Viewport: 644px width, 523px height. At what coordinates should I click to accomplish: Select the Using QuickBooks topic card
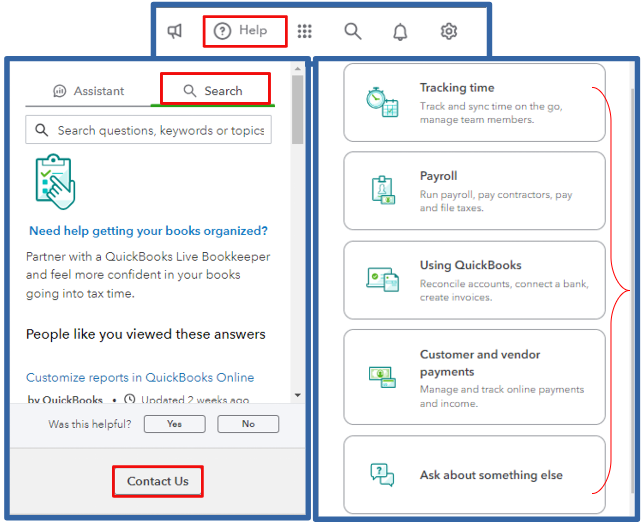(x=474, y=280)
